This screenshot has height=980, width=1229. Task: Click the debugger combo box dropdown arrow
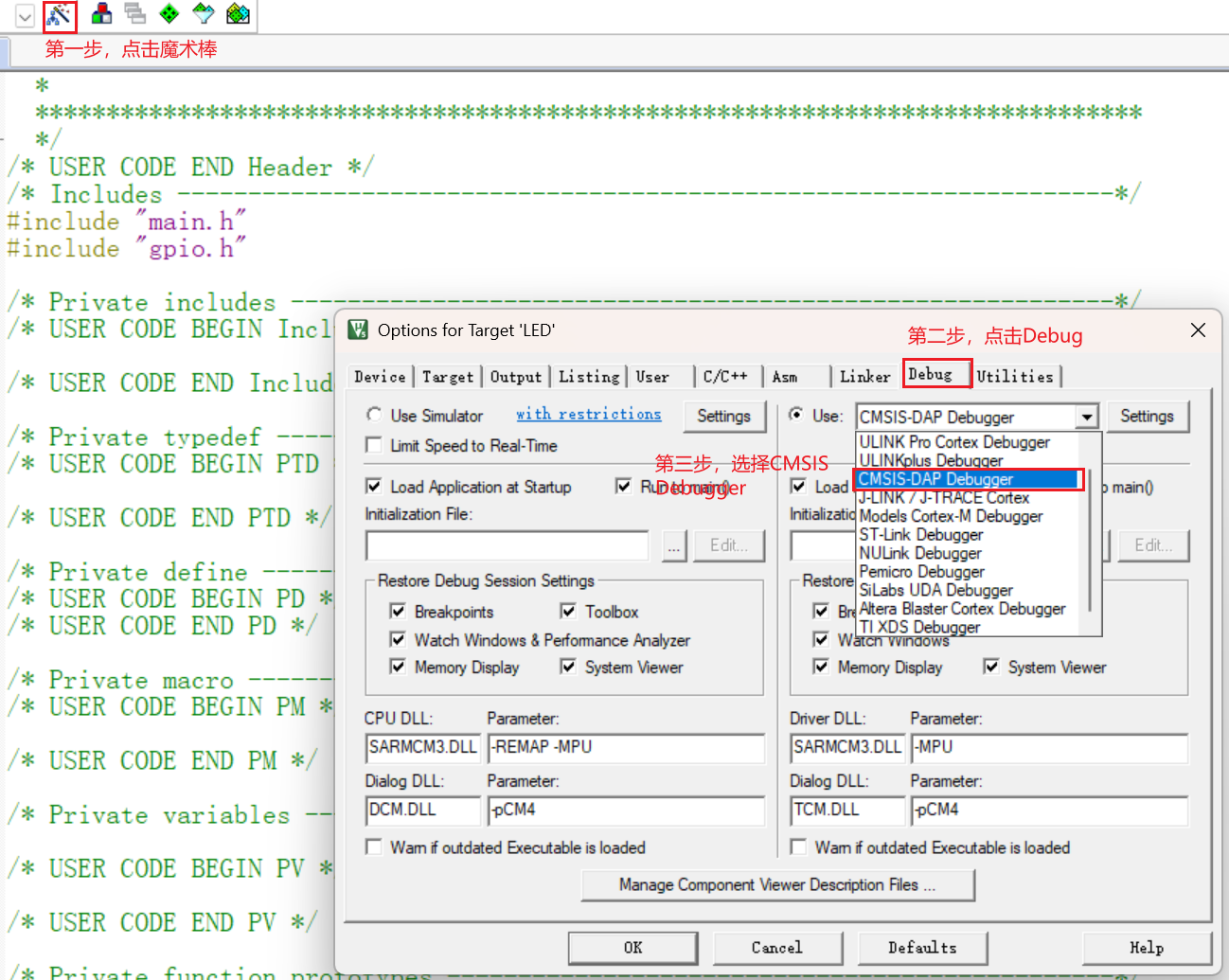pos(1087,417)
